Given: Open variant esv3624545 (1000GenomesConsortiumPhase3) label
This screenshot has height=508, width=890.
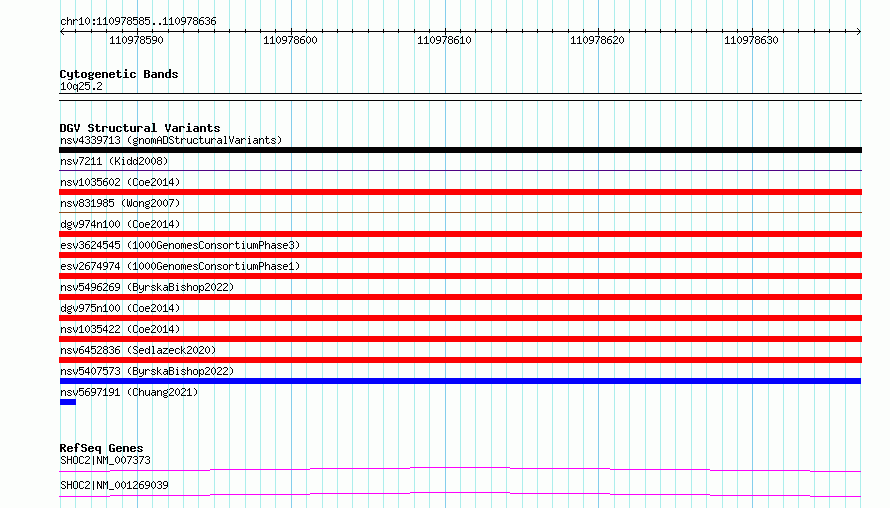Looking at the screenshot, I should [x=180, y=245].
